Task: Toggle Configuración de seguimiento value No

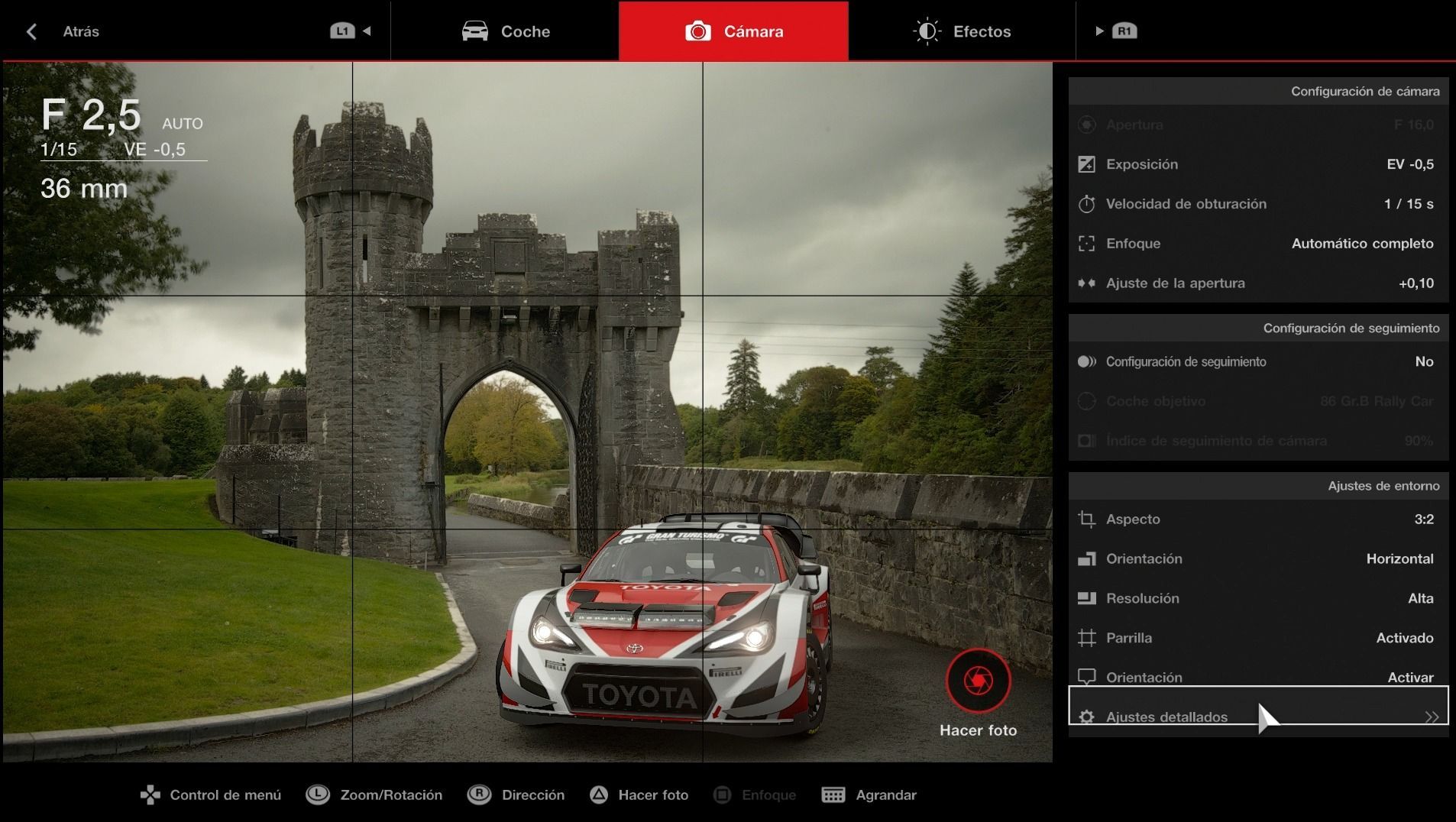Action: 1423,361
